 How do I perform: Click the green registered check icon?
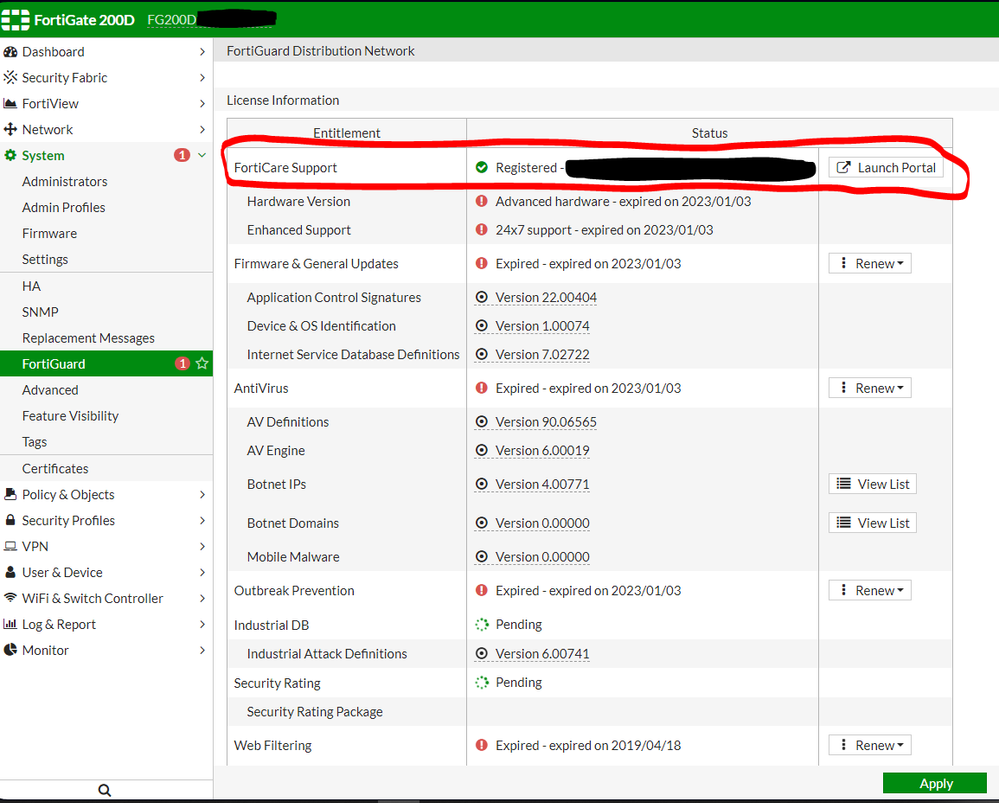(482, 167)
